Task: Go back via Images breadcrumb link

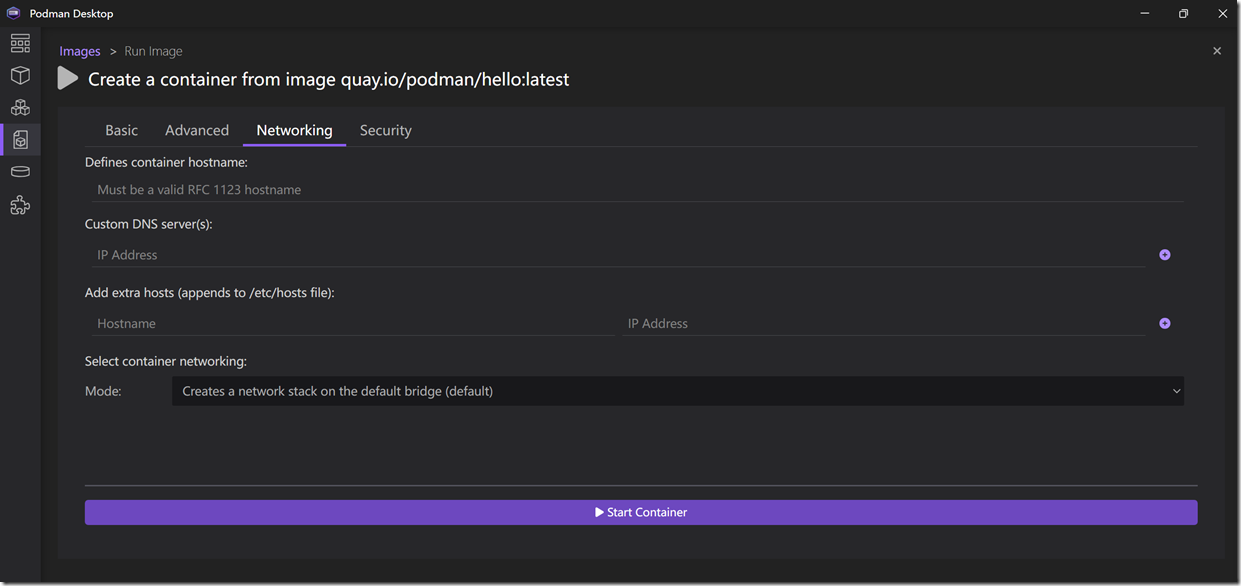Action: [80, 51]
